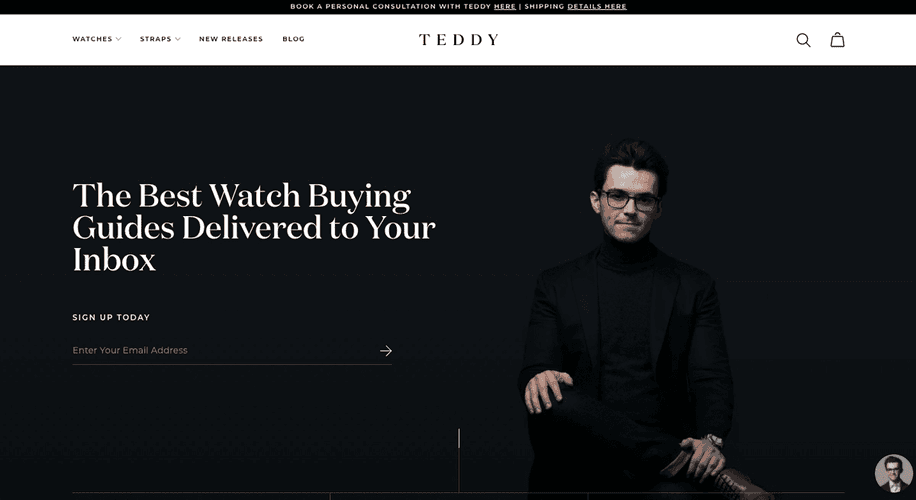Click the TEDDY logo
The image size is (916, 500).
[459, 40]
